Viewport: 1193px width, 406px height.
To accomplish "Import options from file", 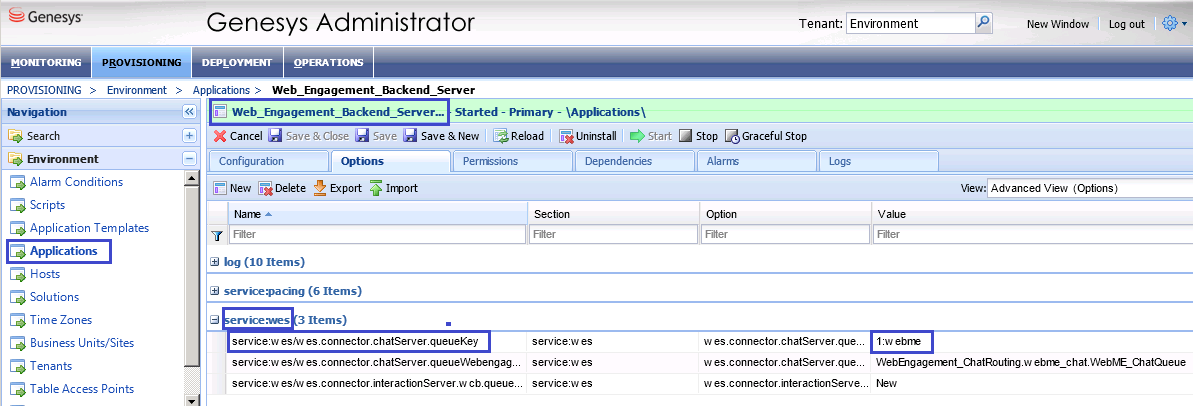I will coord(394,188).
